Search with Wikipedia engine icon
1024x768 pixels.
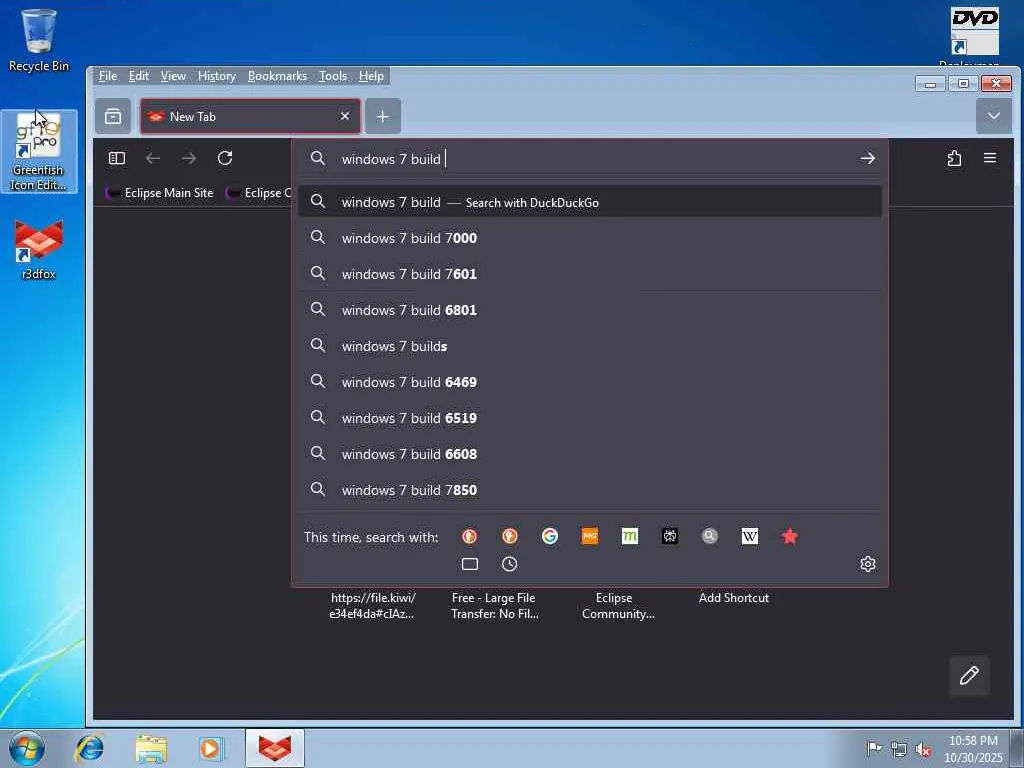pos(750,536)
